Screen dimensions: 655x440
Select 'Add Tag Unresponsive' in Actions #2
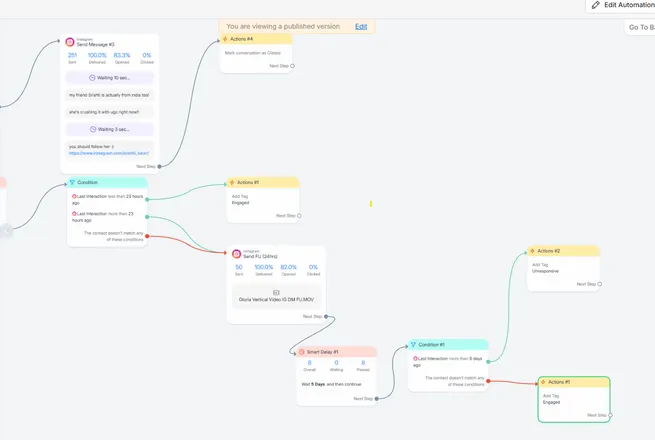coord(545,268)
